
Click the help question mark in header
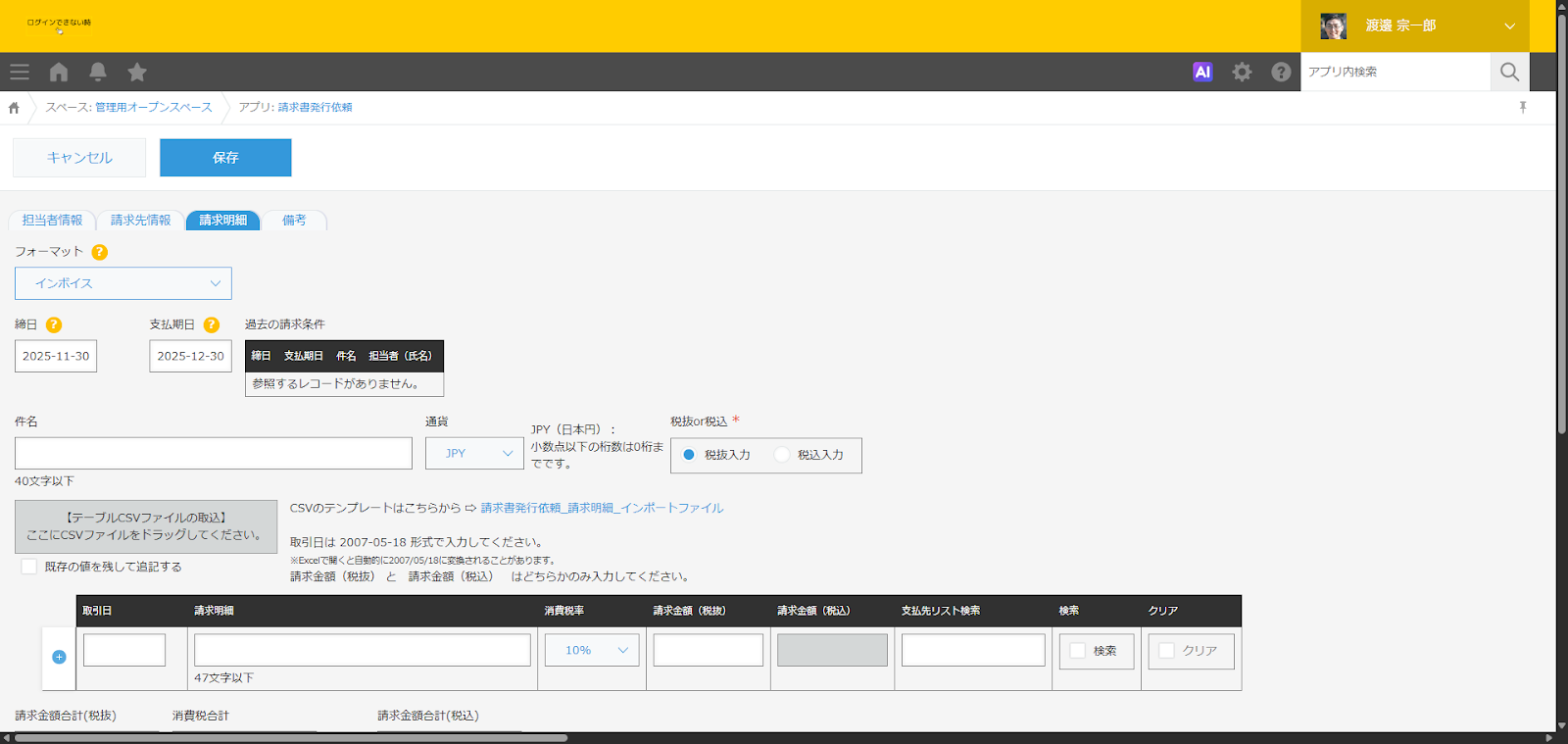(1281, 72)
